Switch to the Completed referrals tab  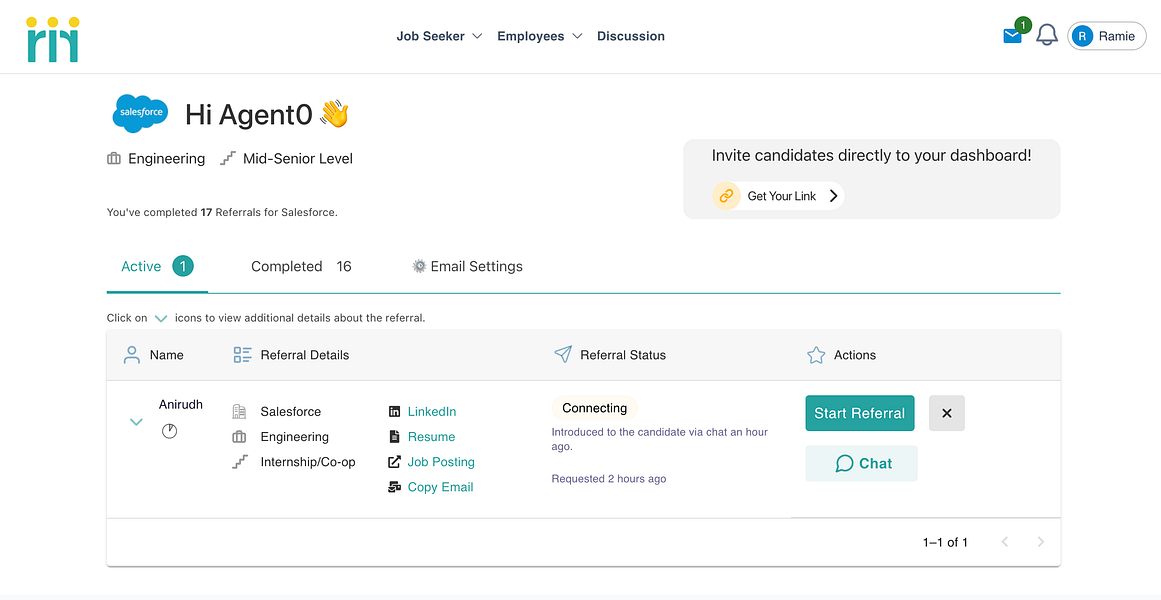(287, 266)
